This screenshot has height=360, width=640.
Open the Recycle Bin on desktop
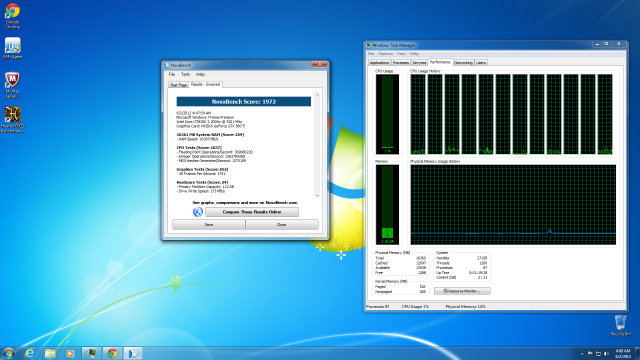620,325
